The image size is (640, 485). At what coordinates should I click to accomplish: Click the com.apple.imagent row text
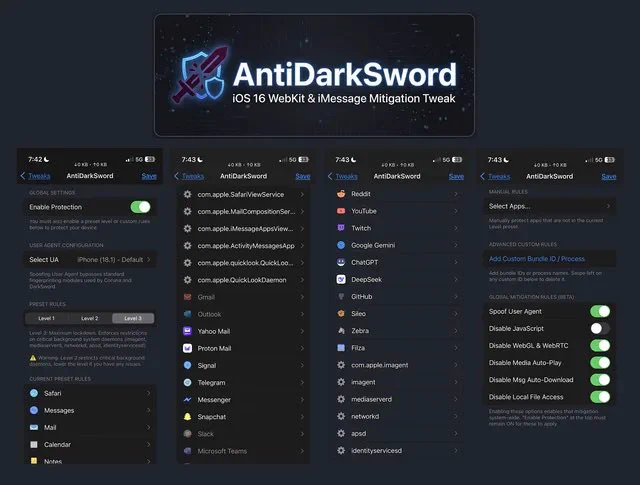tap(380, 365)
